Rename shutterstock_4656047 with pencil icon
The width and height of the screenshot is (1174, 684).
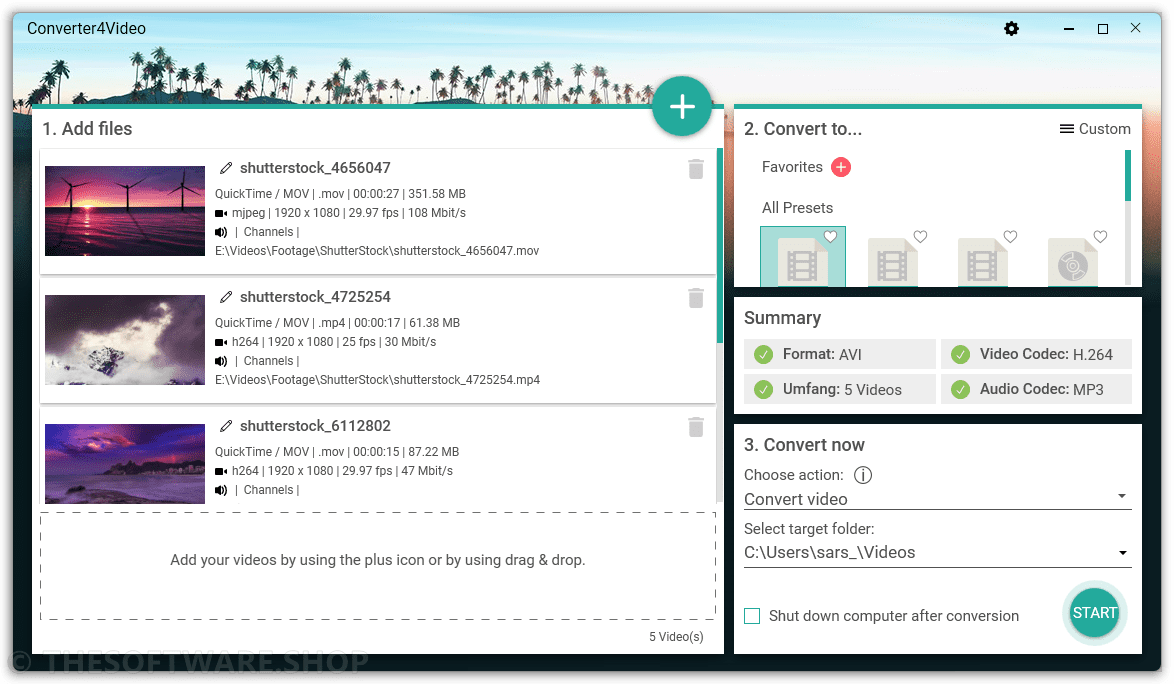coord(225,168)
